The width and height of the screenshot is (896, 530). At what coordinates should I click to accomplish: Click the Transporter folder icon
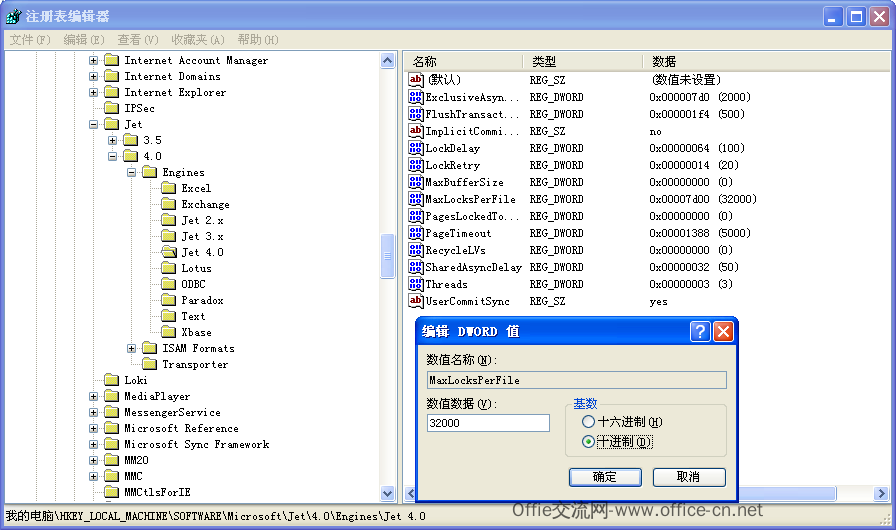pos(150,364)
